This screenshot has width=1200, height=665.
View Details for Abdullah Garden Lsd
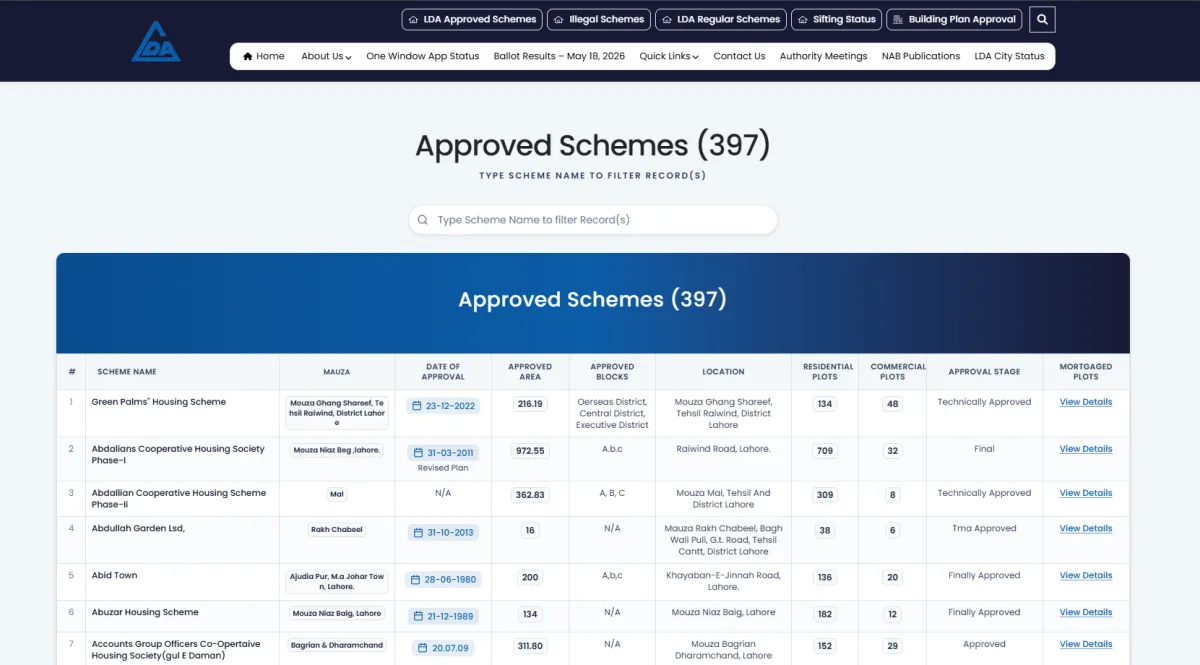tap(1086, 528)
